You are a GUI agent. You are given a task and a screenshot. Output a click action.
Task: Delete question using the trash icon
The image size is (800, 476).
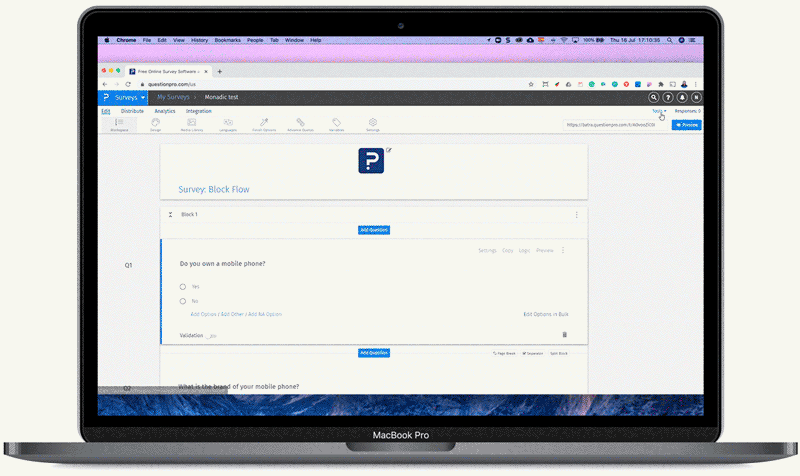564,334
